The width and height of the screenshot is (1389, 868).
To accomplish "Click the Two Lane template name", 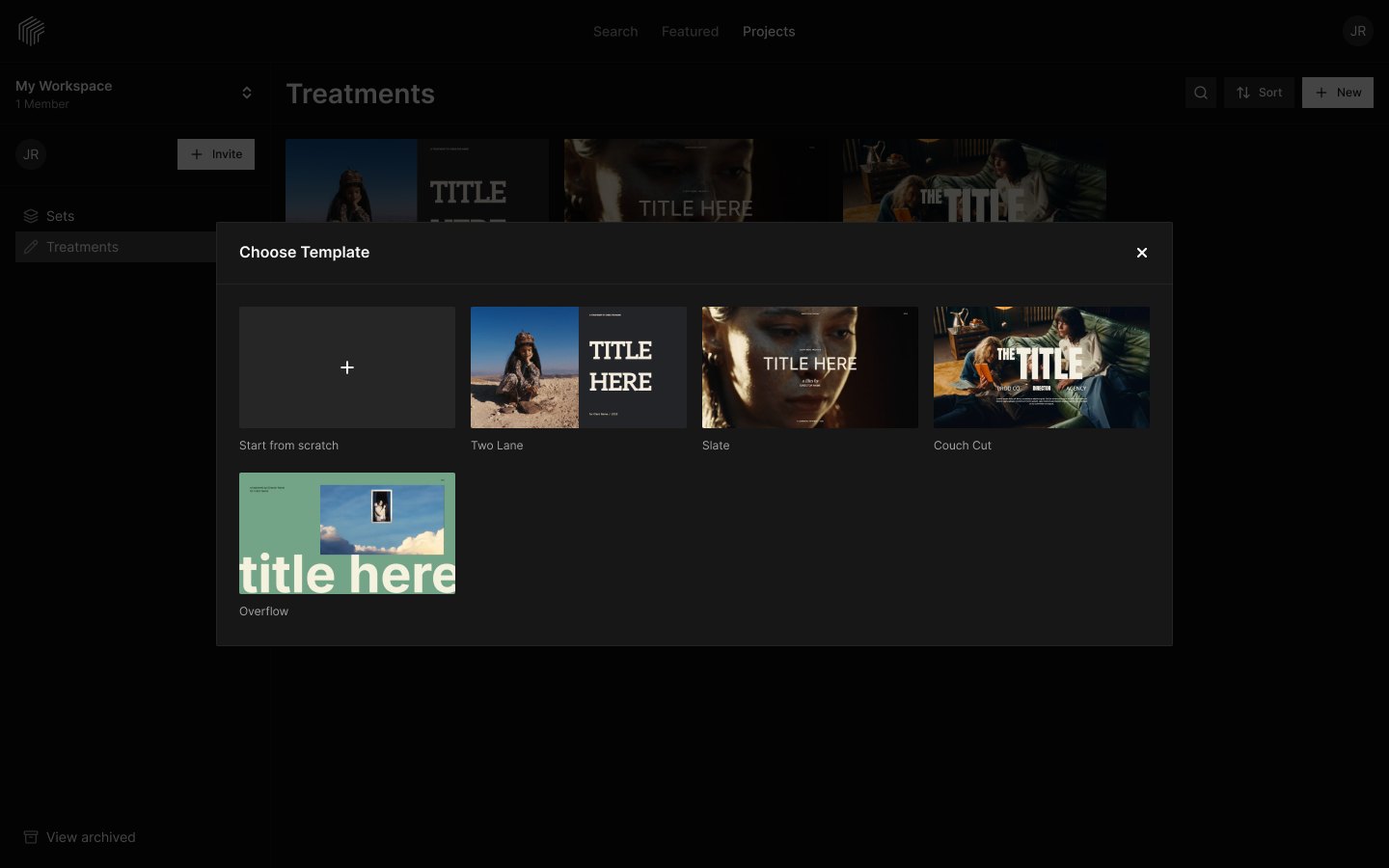I will click(x=497, y=446).
